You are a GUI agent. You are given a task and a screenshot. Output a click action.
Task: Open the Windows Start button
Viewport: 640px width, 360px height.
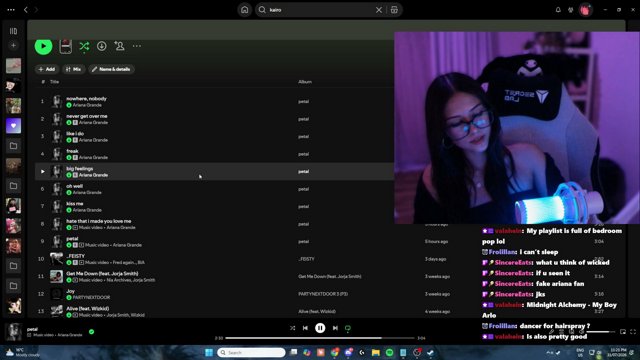tap(209, 353)
